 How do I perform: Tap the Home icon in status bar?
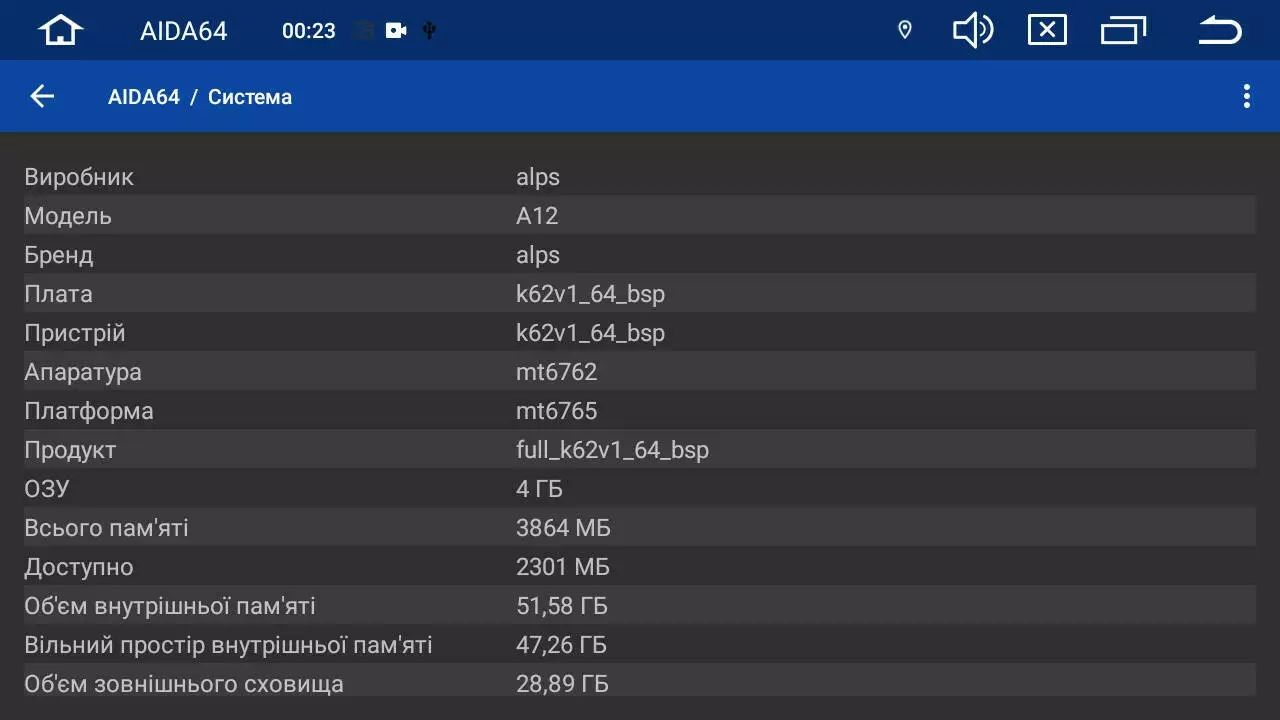tap(60, 31)
